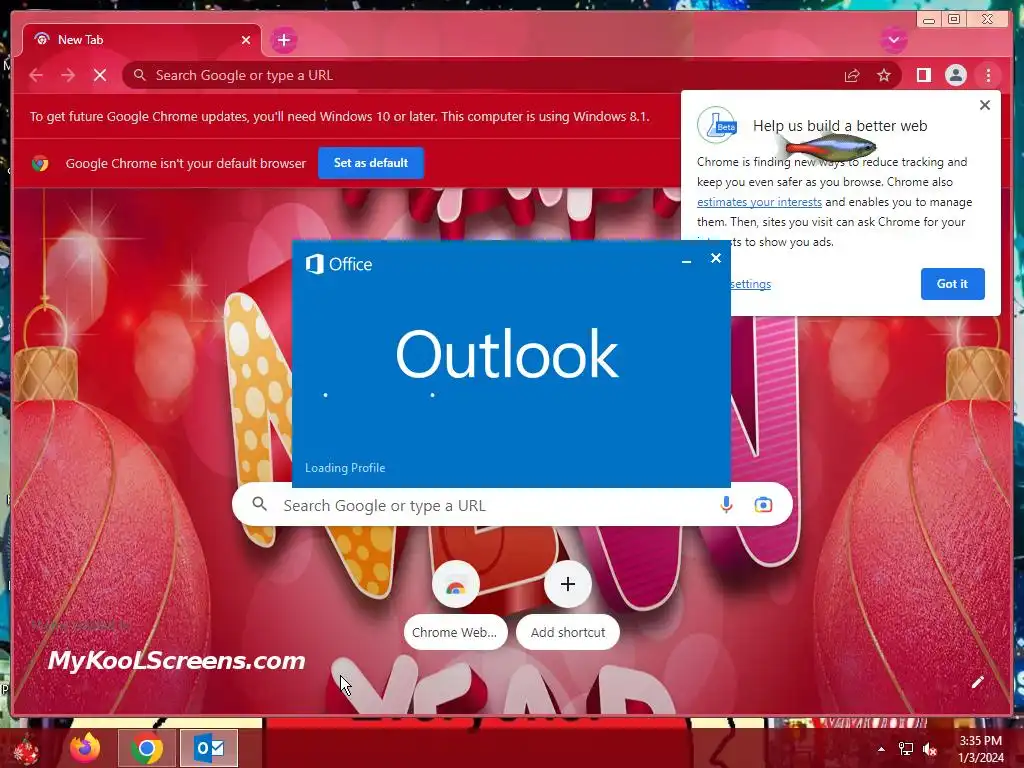1024x768 pixels.
Task: Toggle Chrome's side panel
Action: 923,76
